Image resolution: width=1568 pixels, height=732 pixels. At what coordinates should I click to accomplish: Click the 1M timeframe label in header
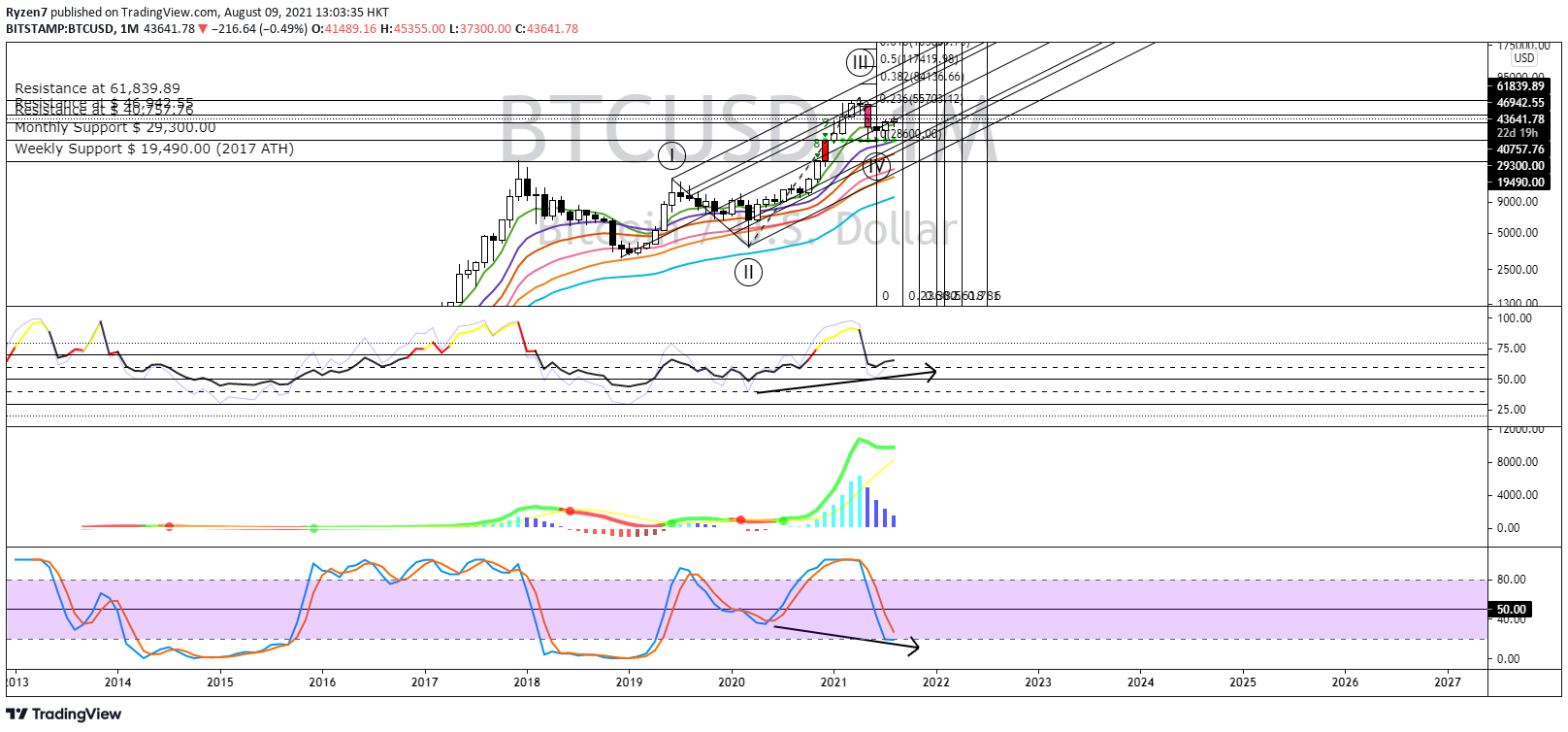(129, 29)
